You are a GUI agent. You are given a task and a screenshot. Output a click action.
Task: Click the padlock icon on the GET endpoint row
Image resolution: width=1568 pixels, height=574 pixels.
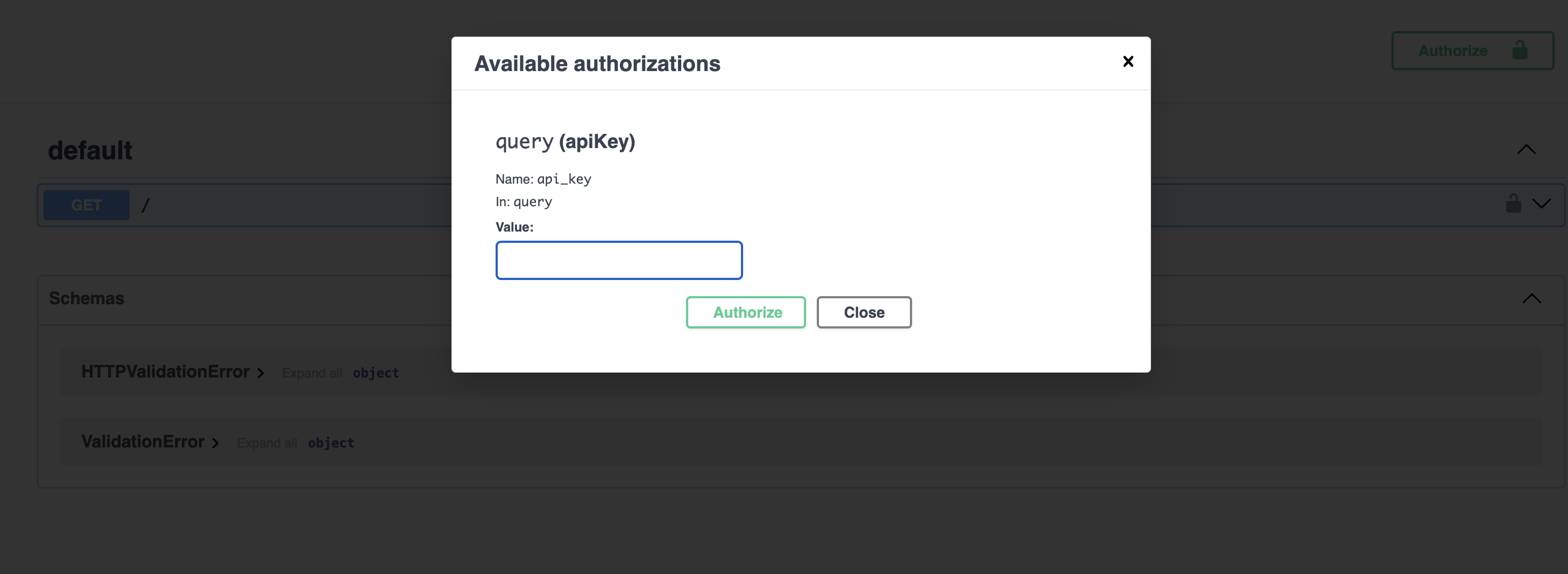click(x=1513, y=203)
